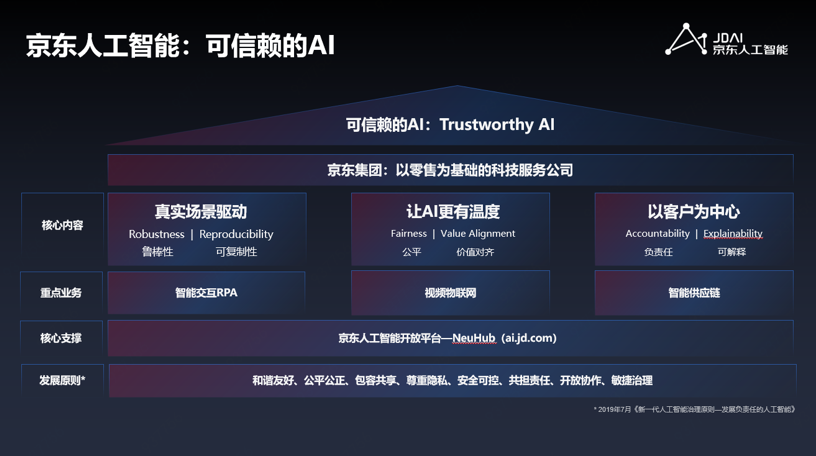Click the 核心内容 row label

click(x=62, y=226)
